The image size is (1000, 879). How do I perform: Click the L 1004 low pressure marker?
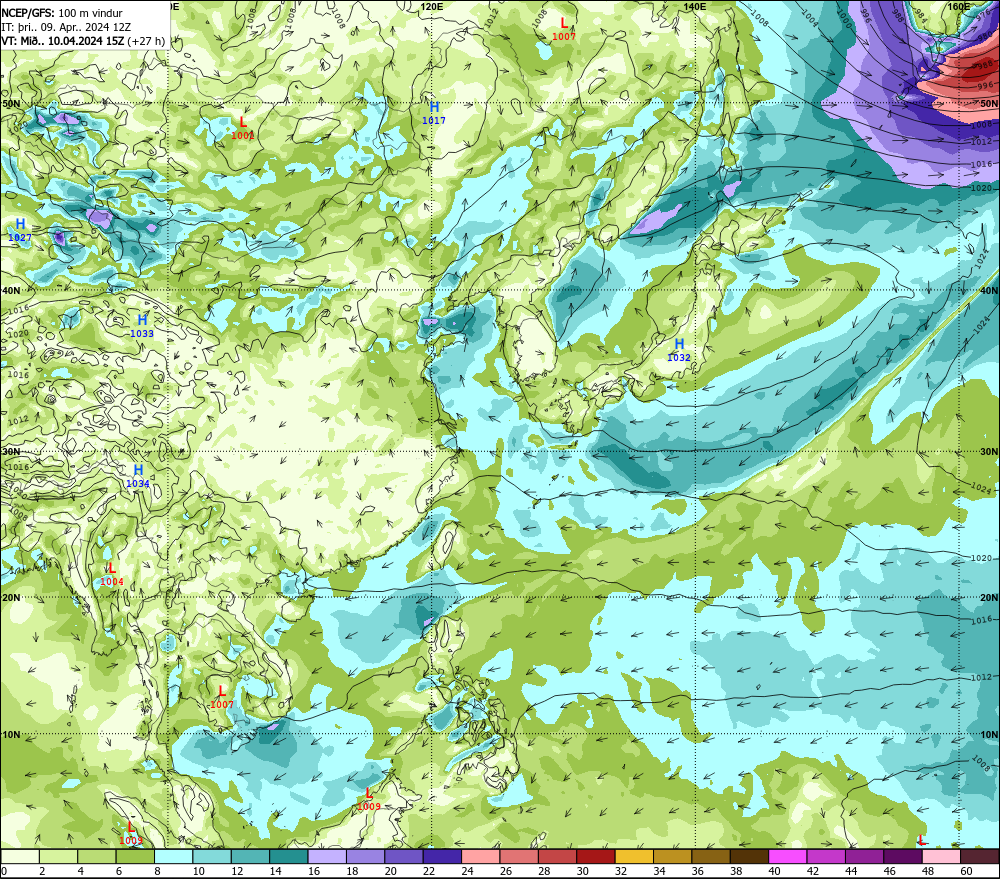click(x=112, y=574)
